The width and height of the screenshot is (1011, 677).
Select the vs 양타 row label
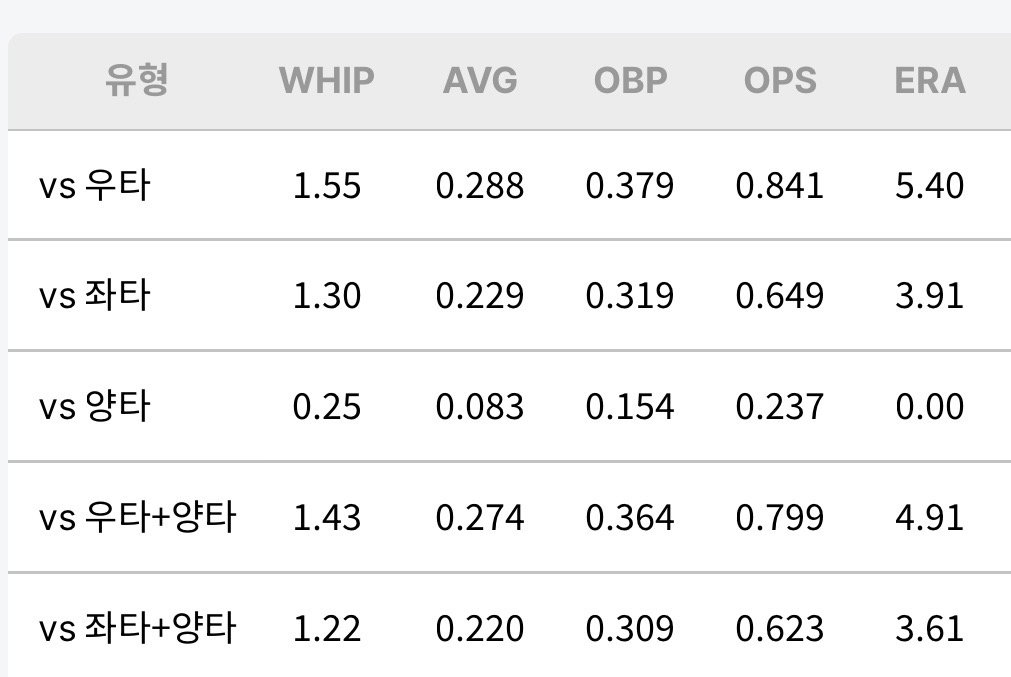95,406
